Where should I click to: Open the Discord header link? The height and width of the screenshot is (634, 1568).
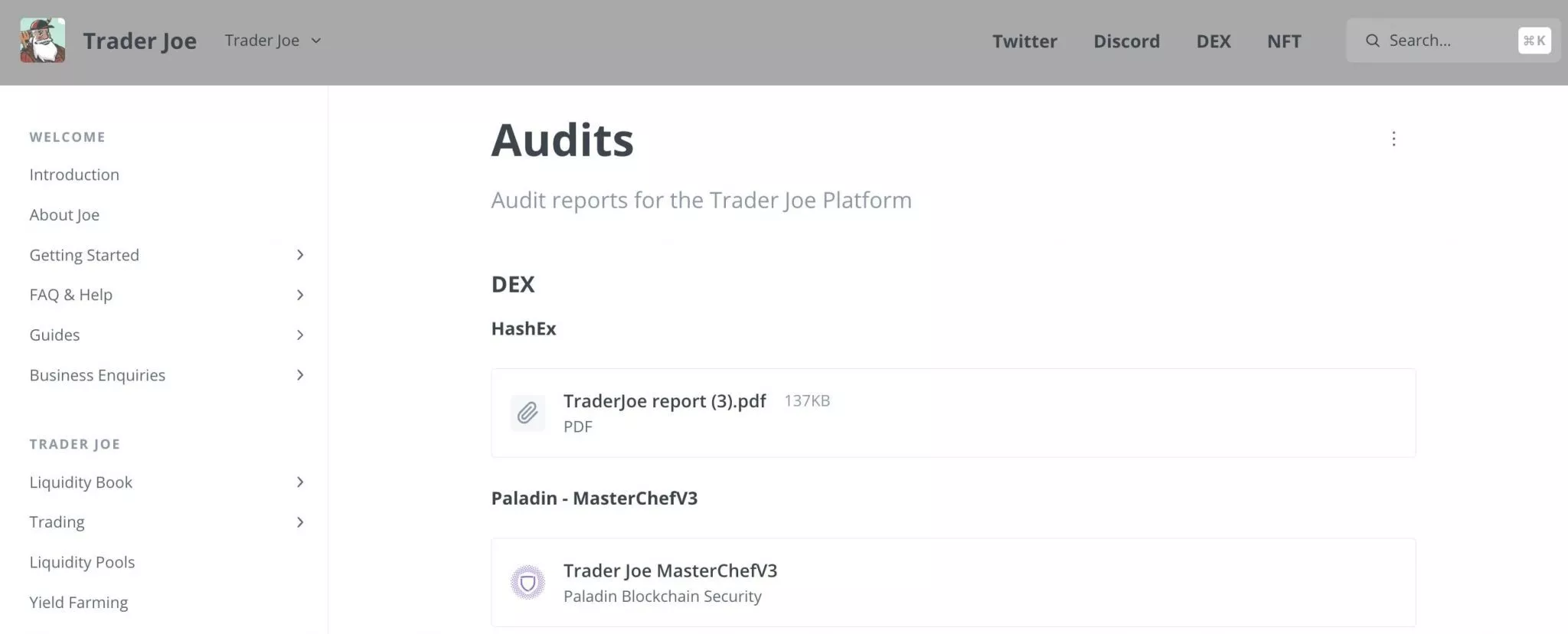click(1126, 41)
